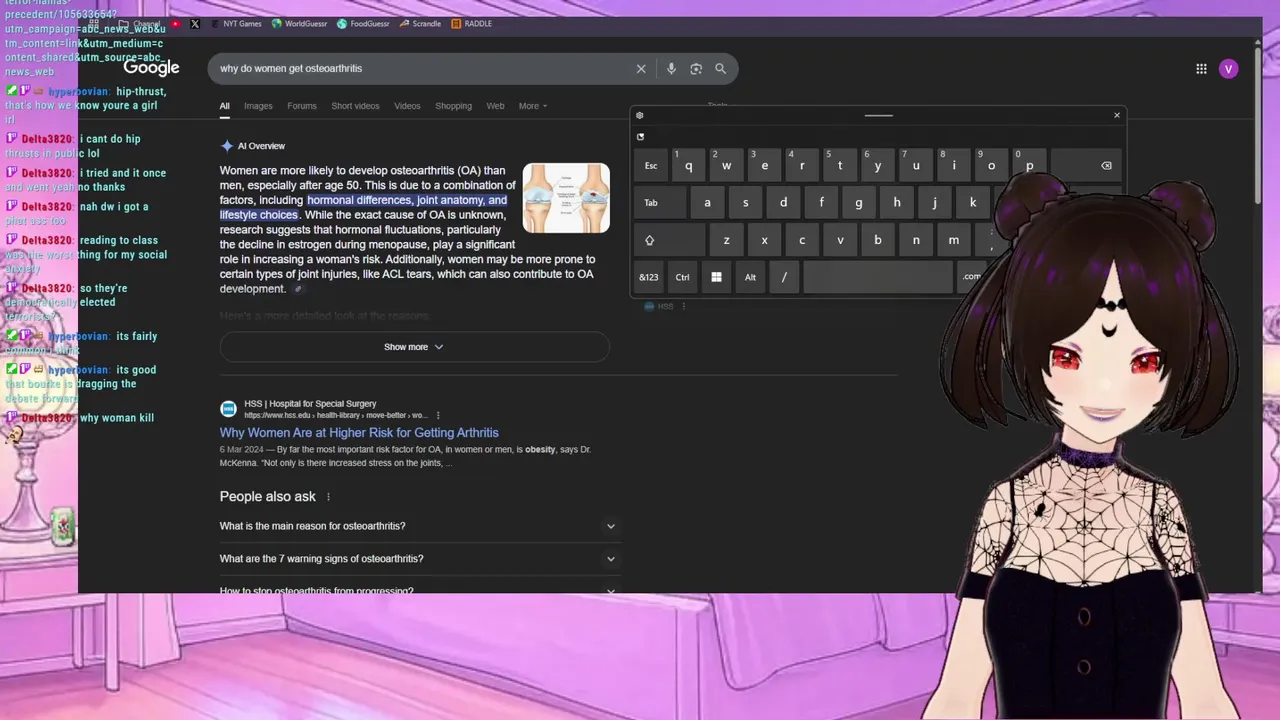Viewport: 1280px width, 720px height.
Task: Close the touch keyboard panel
Action: [x=1117, y=115]
